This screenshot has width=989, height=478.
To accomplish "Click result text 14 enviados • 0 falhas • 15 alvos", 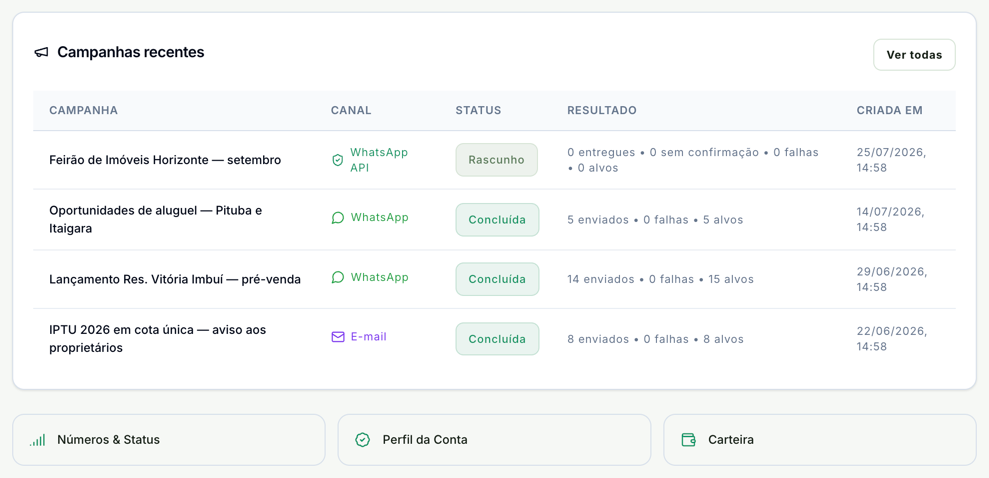I will (x=660, y=279).
